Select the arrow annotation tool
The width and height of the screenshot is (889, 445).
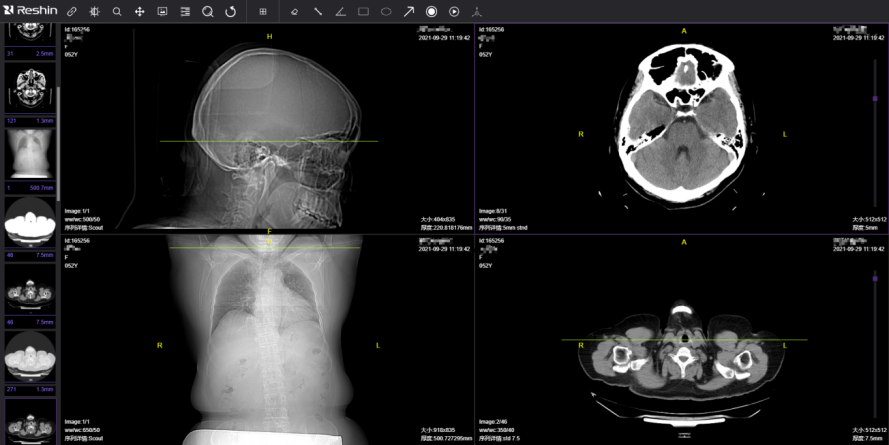pos(409,12)
